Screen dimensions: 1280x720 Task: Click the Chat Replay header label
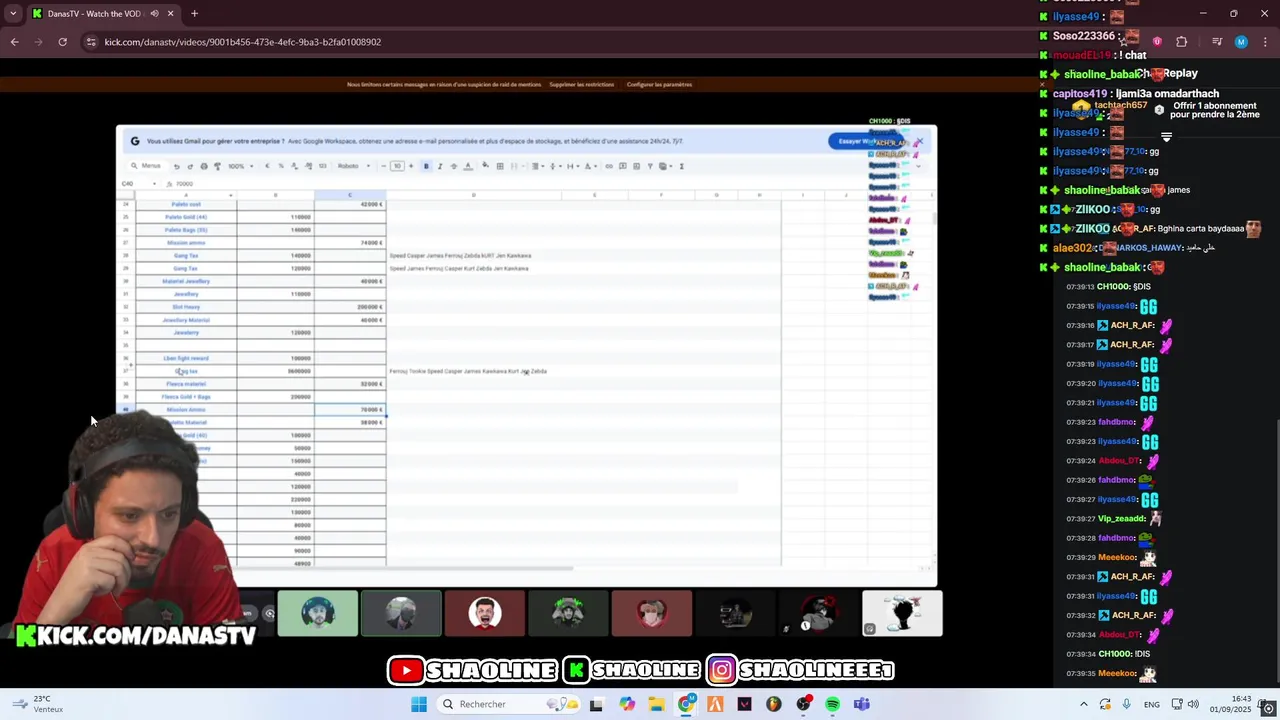[x=1166, y=73]
